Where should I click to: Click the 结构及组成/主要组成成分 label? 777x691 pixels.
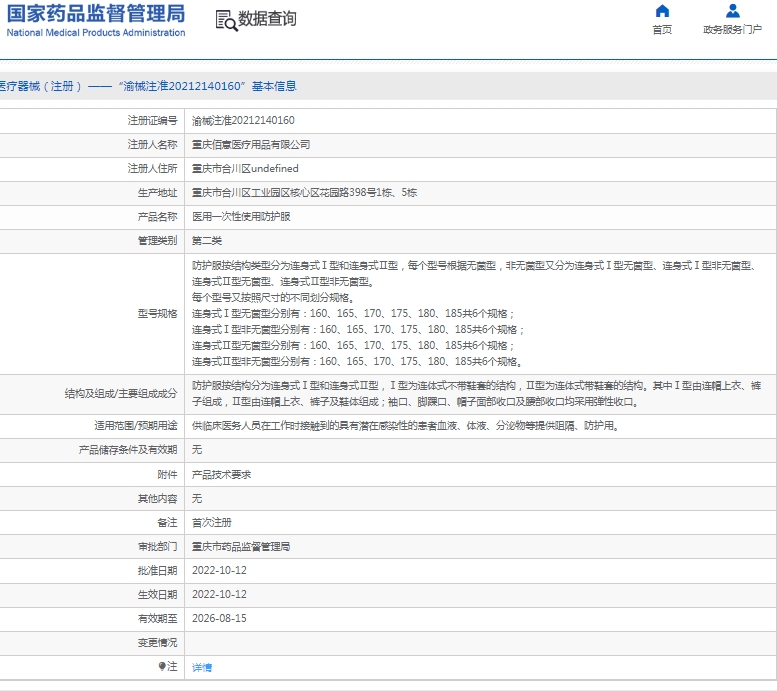[121, 394]
